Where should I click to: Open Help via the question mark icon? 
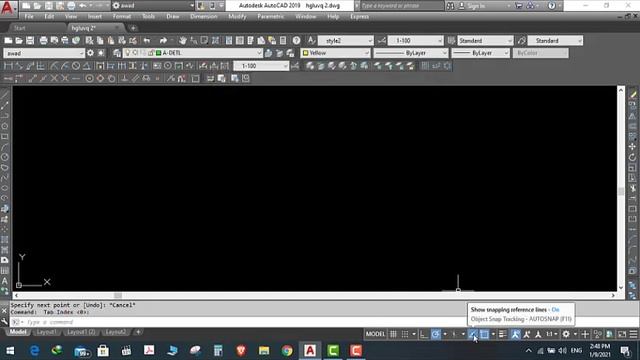(x=296, y=40)
